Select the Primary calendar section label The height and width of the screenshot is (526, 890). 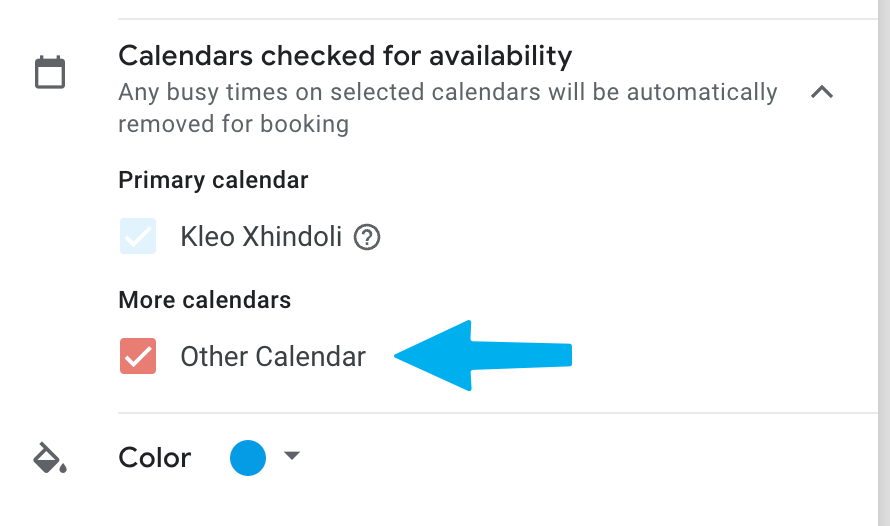click(213, 180)
